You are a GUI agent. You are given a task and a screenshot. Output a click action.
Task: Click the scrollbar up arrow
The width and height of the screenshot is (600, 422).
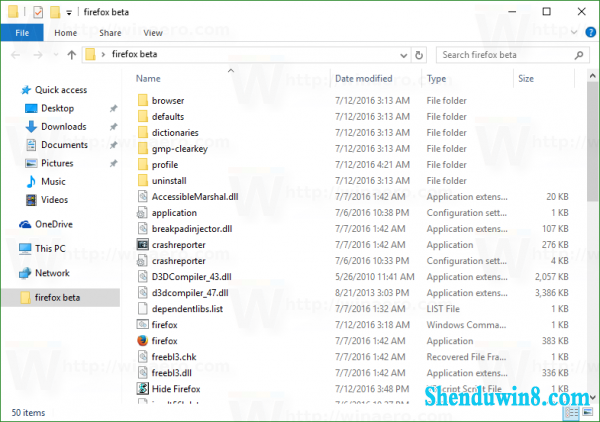coord(593,76)
